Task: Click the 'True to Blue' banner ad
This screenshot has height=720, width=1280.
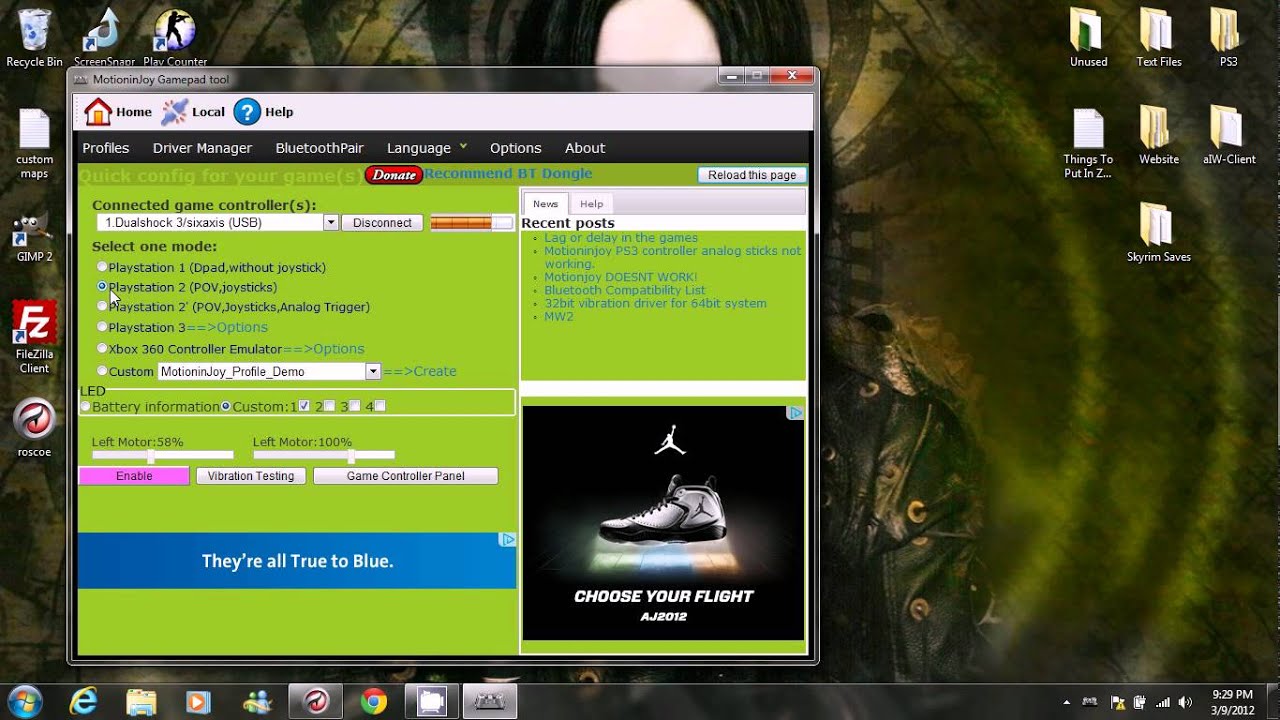Action: coord(297,560)
